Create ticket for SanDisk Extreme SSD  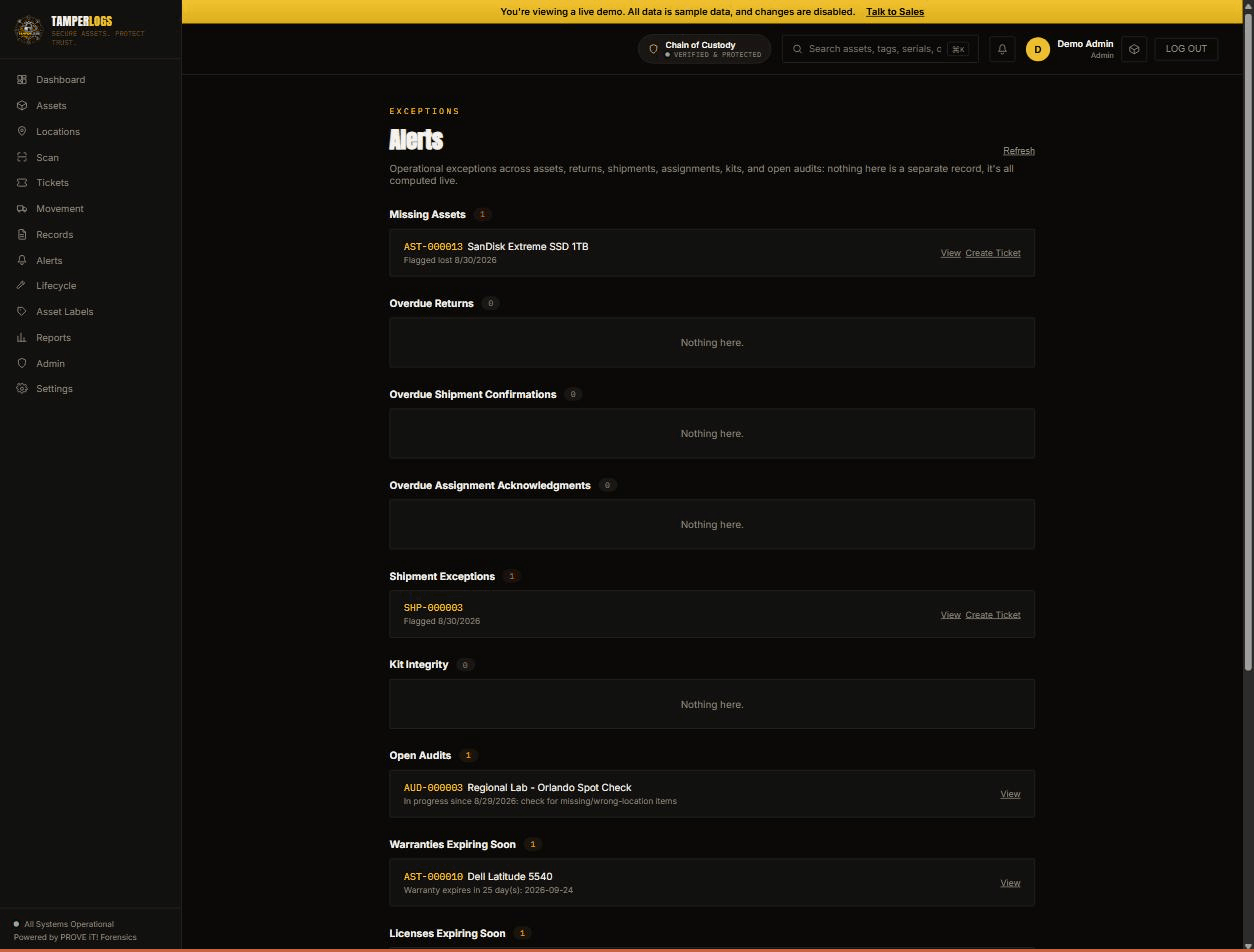(x=993, y=253)
